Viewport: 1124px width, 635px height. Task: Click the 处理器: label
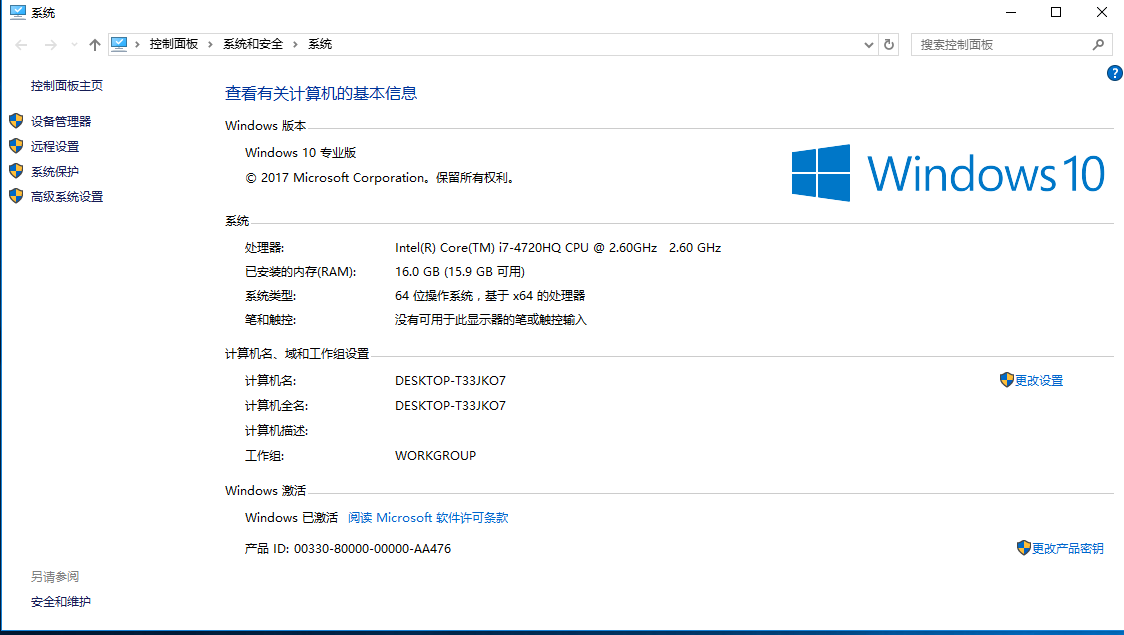pos(265,247)
